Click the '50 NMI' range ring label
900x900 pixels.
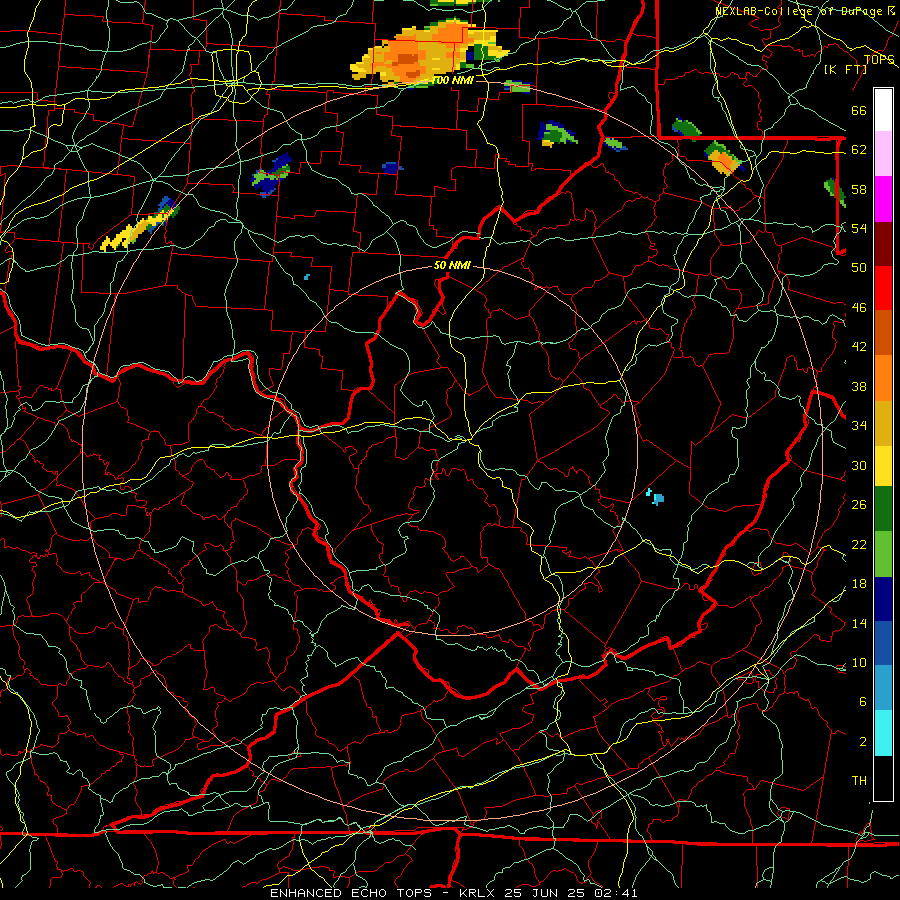coord(452,265)
